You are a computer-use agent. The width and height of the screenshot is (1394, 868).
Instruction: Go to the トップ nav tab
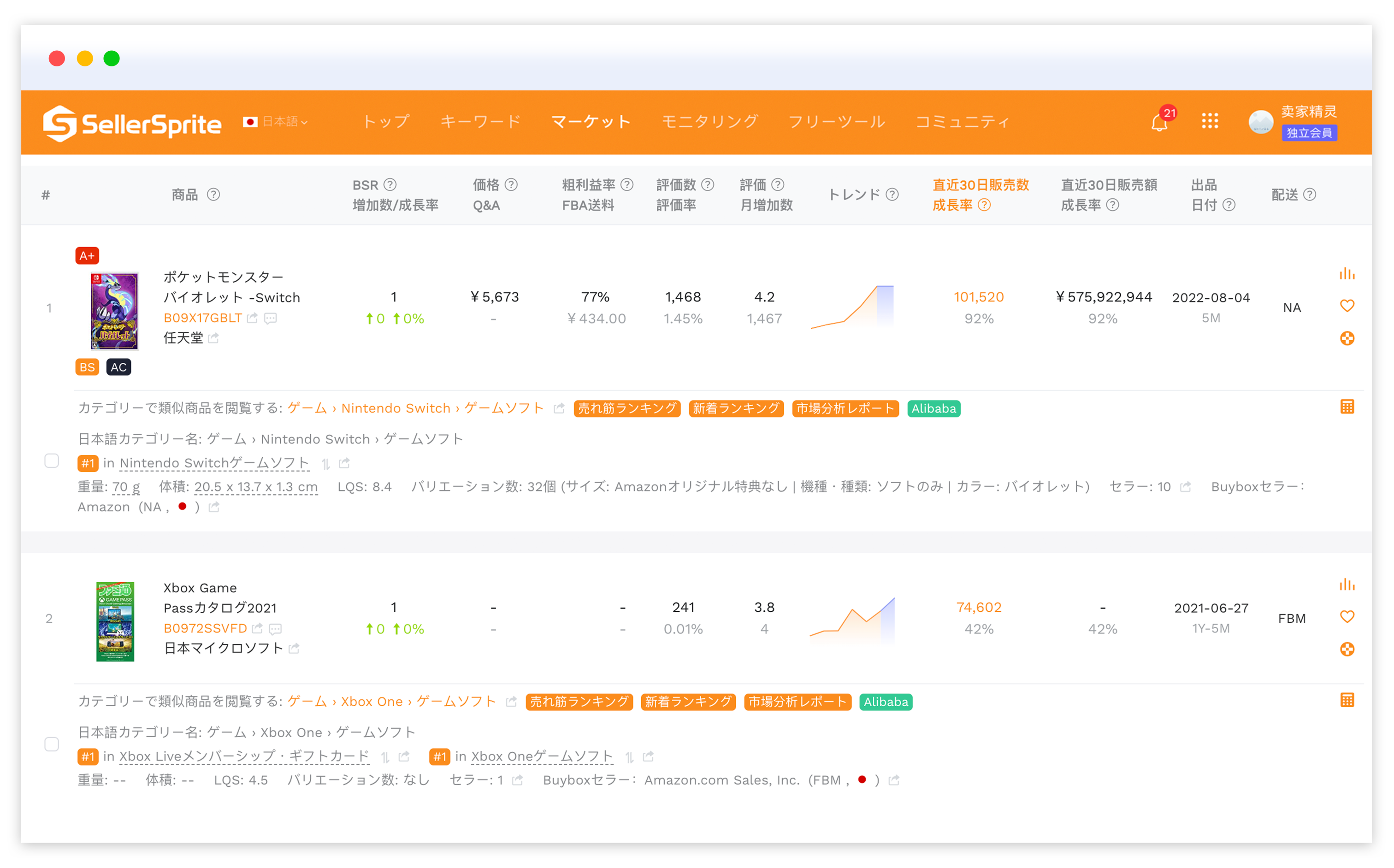click(386, 122)
